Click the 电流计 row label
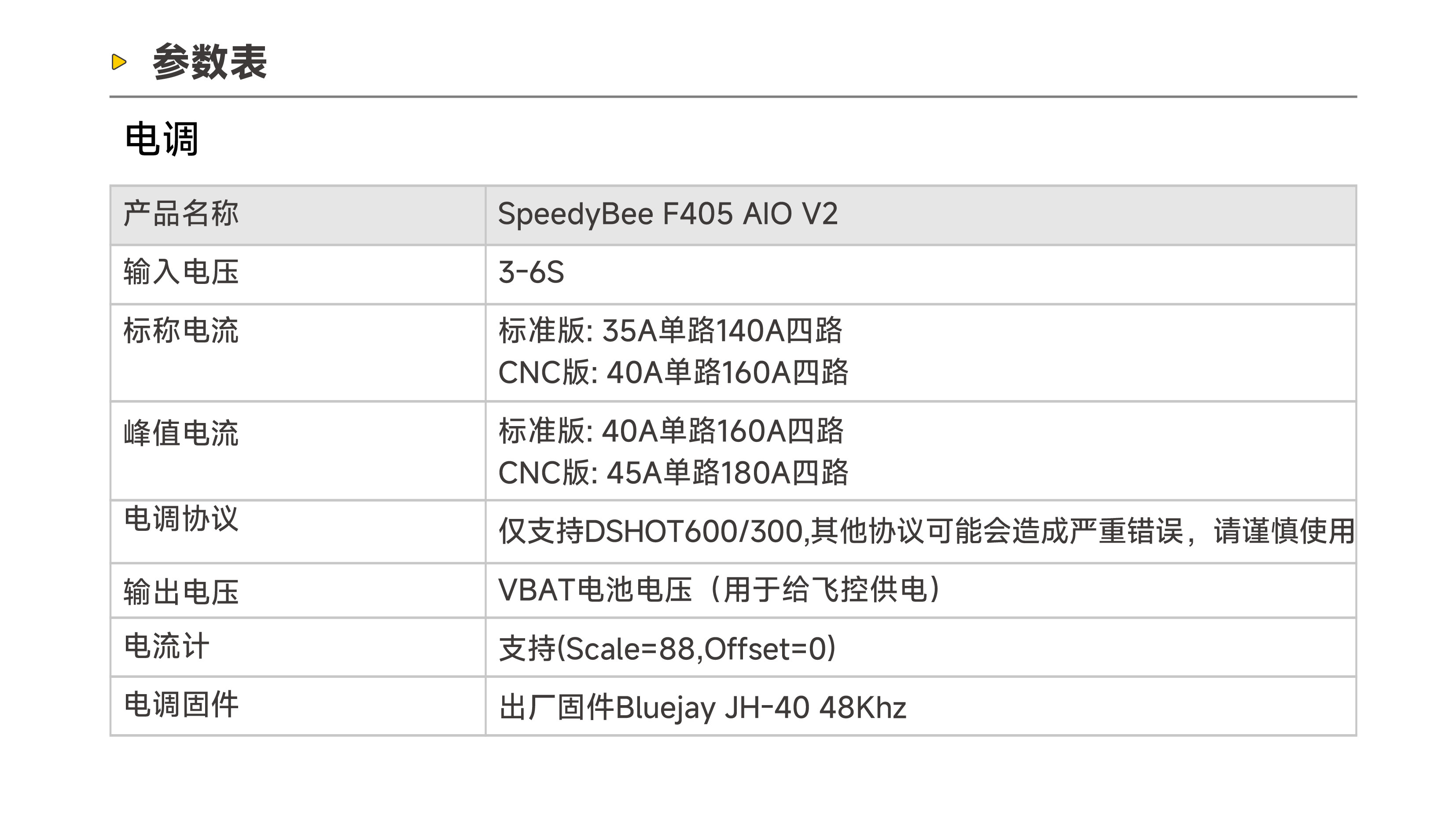Viewport: 1456px width, 831px height. [x=167, y=647]
